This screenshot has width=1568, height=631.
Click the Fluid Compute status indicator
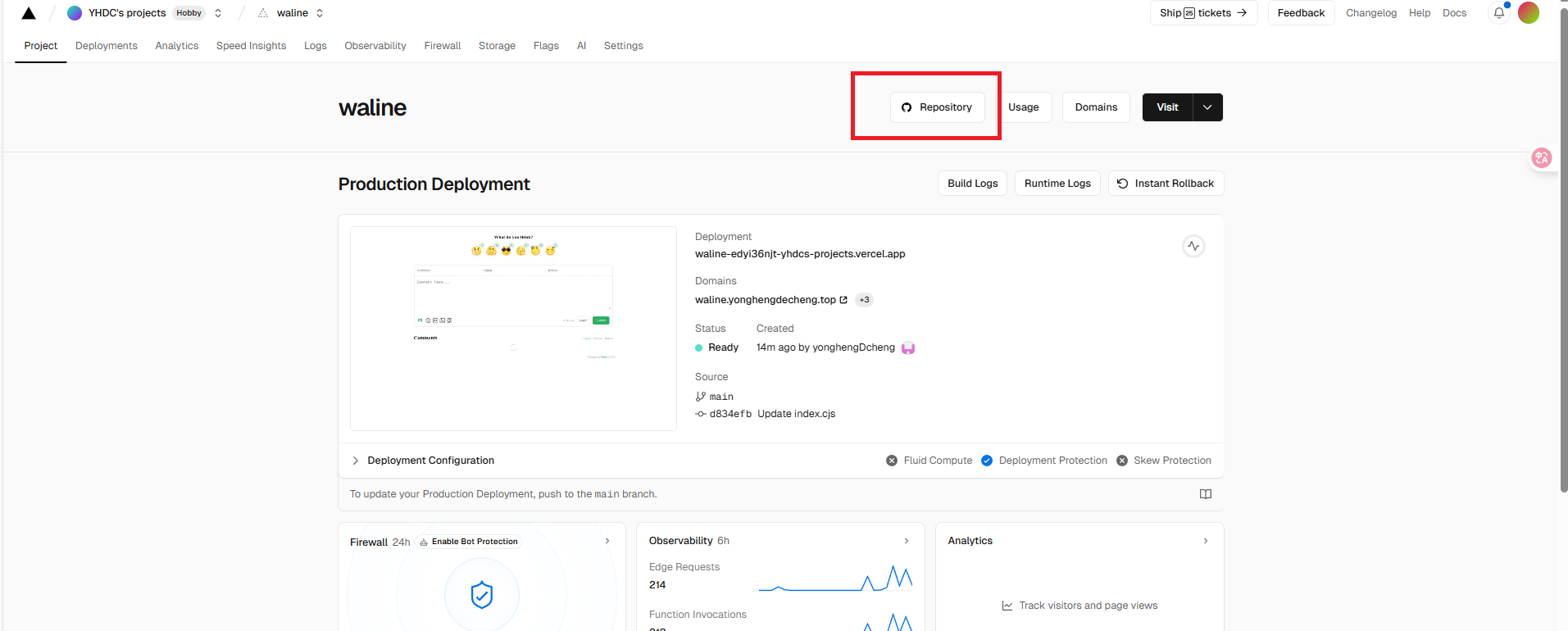click(929, 461)
